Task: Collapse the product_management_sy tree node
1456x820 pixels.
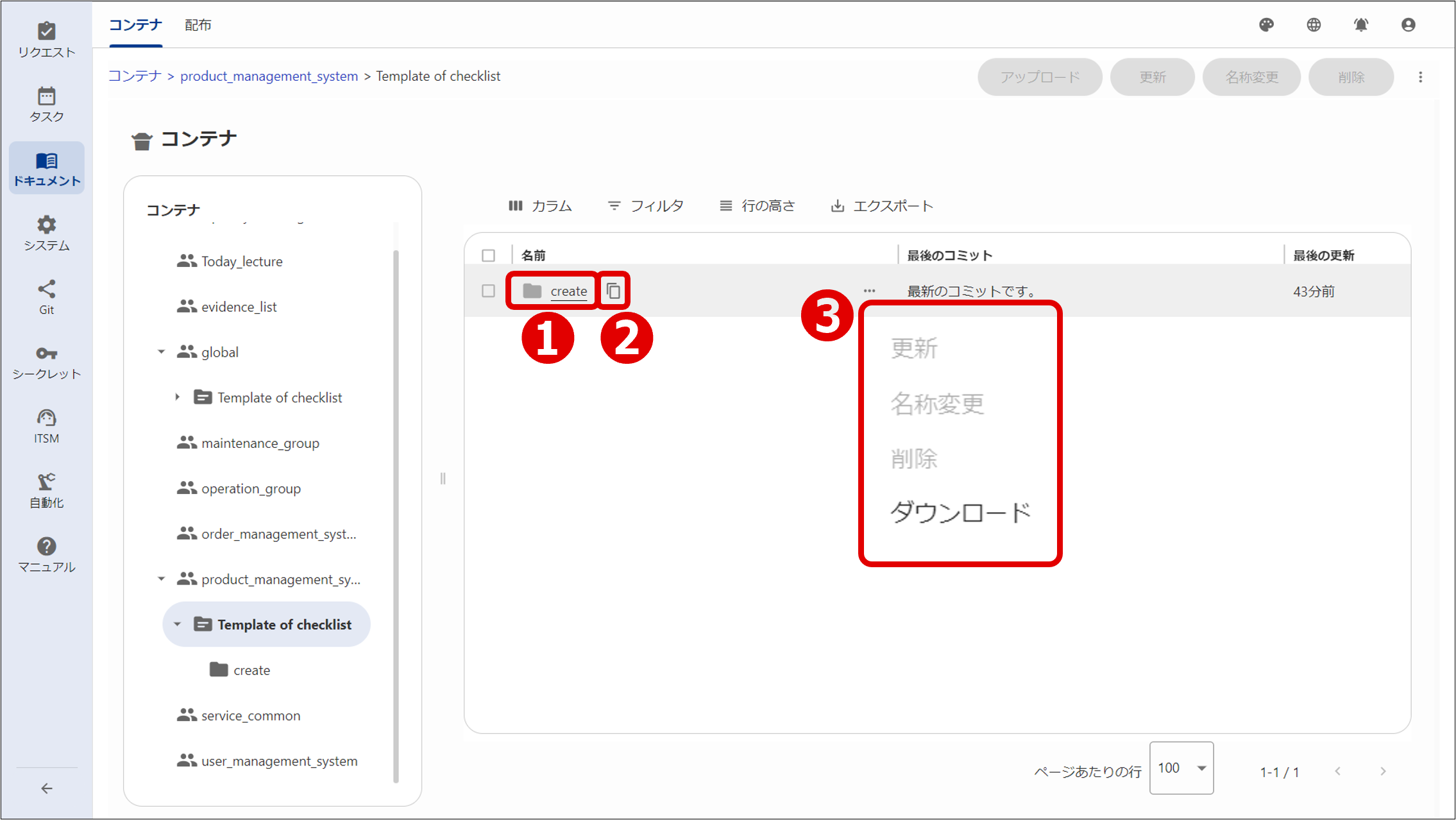Action: pyautogui.click(x=162, y=578)
